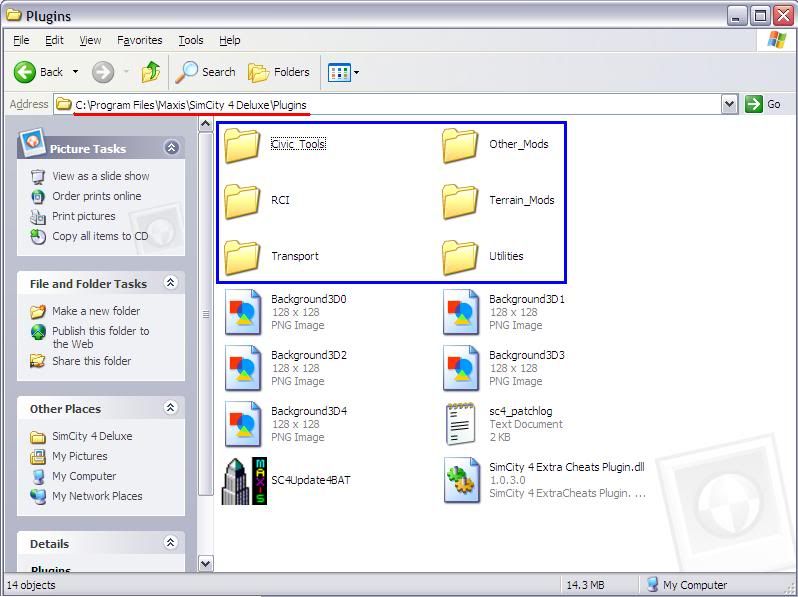This screenshot has height=597, width=798.
Task: Click the sidebar scroll up arrow
Action: (205, 124)
